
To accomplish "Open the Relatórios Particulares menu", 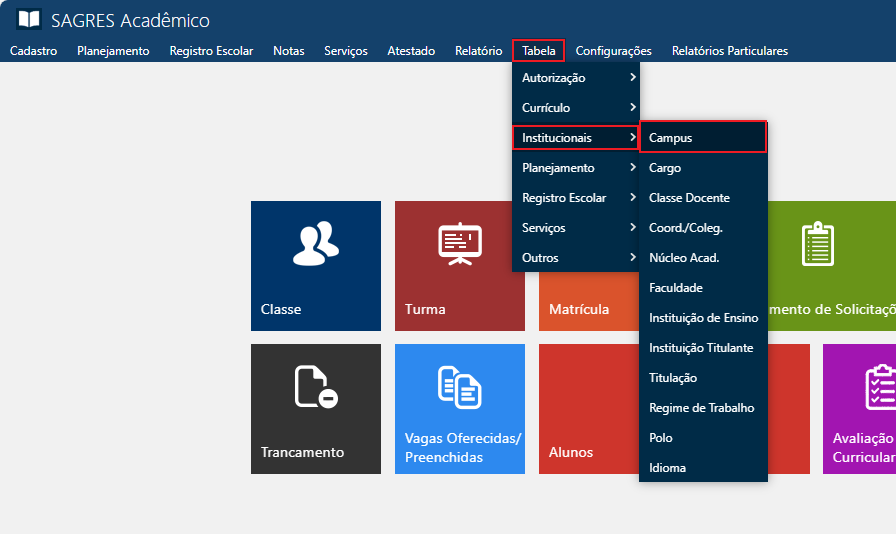I will click(729, 51).
